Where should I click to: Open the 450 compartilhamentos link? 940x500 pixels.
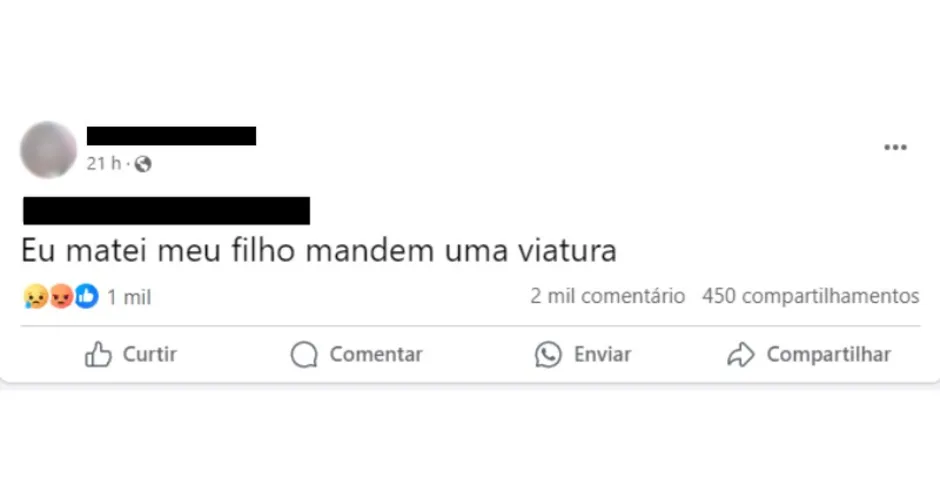[811, 296]
